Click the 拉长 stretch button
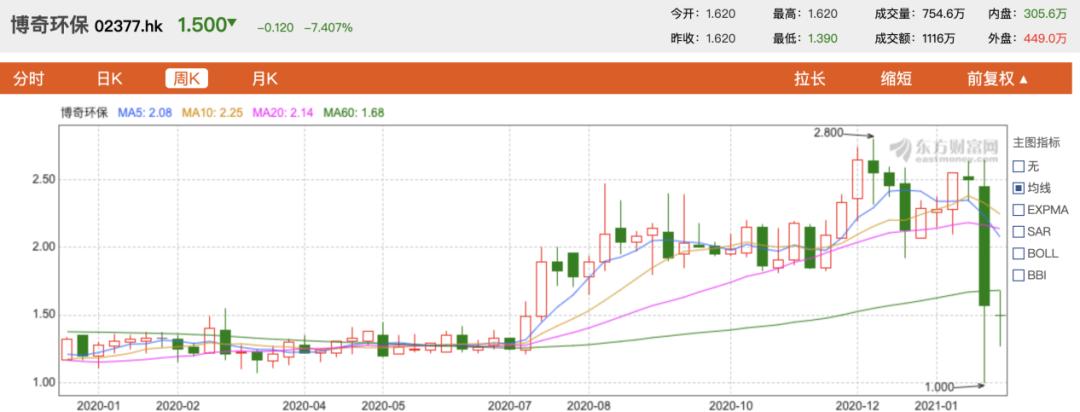Viewport: 1080px width, 412px height. (809, 79)
